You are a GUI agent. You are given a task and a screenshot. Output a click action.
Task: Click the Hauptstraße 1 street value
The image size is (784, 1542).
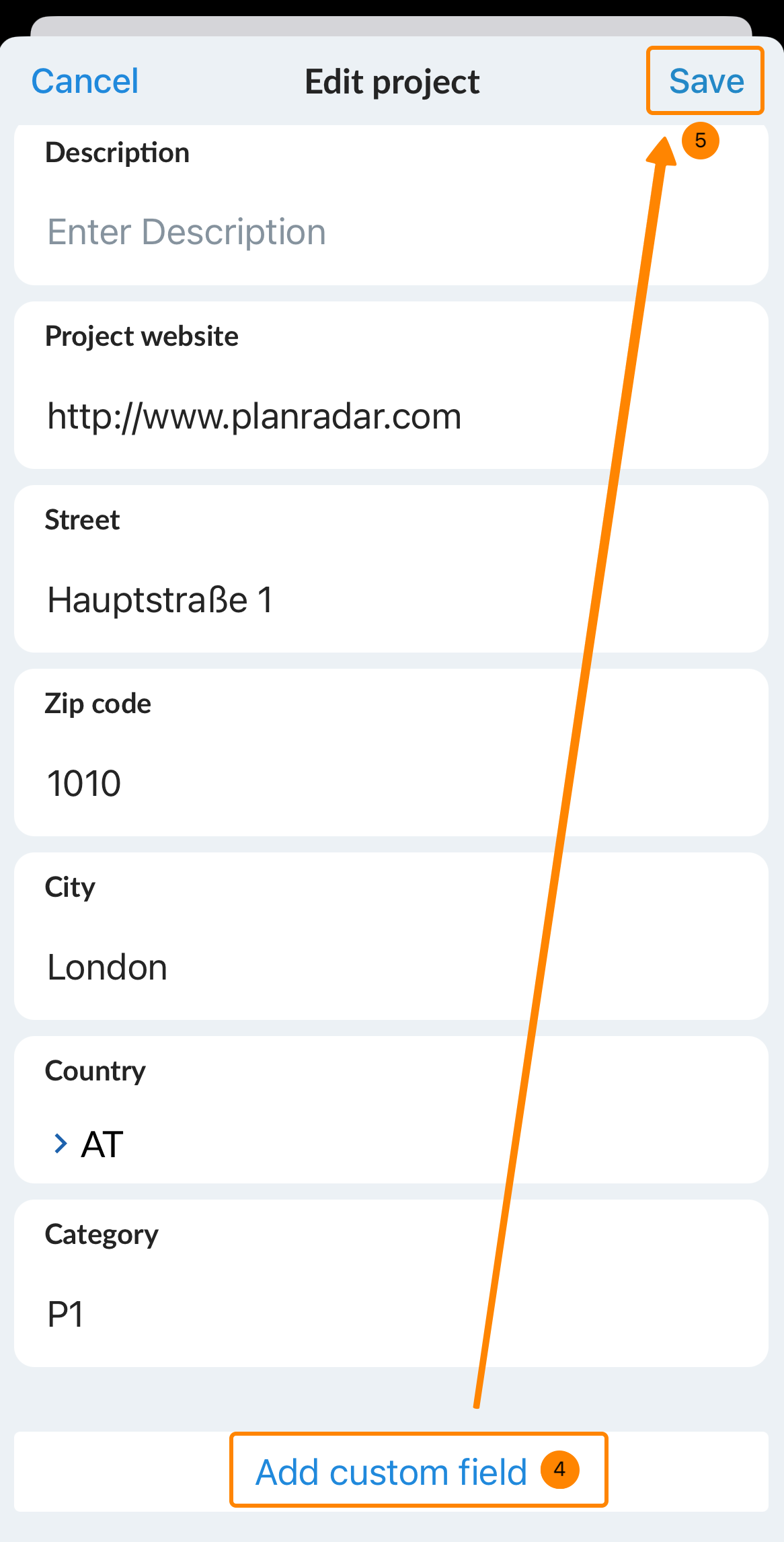(160, 600)
